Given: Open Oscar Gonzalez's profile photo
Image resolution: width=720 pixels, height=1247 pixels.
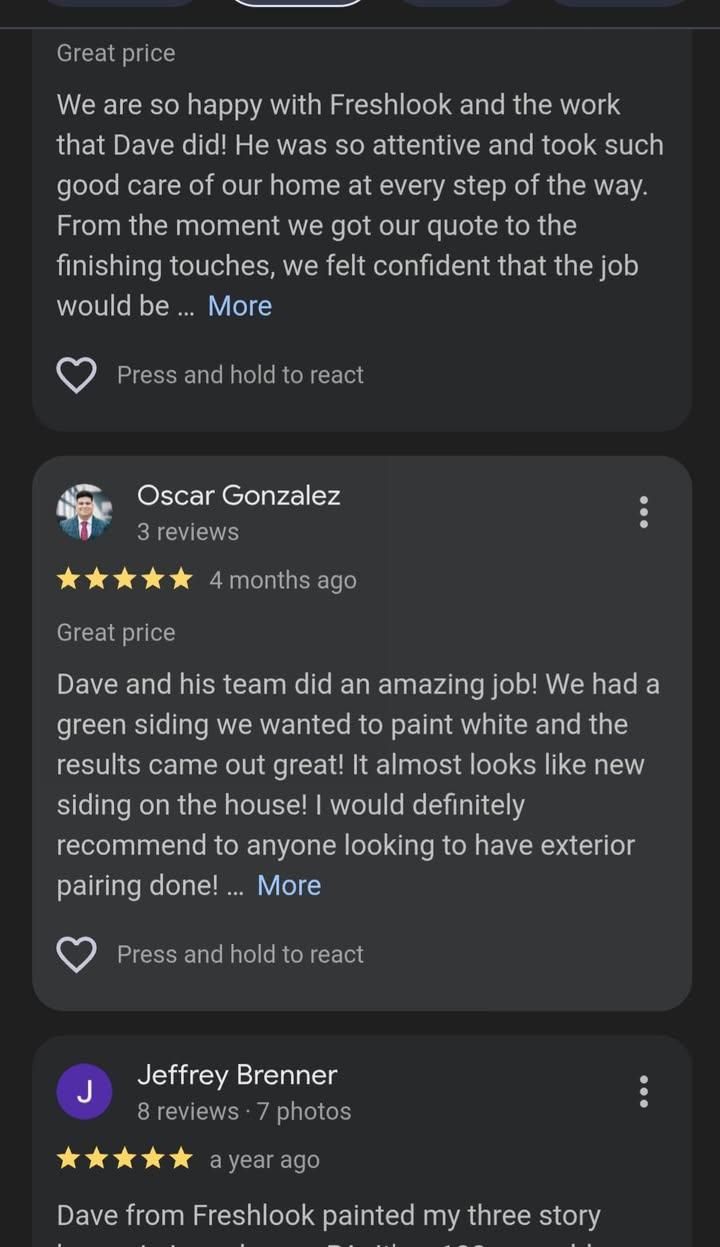Looking at the screenshot, I should pos(84,512).
